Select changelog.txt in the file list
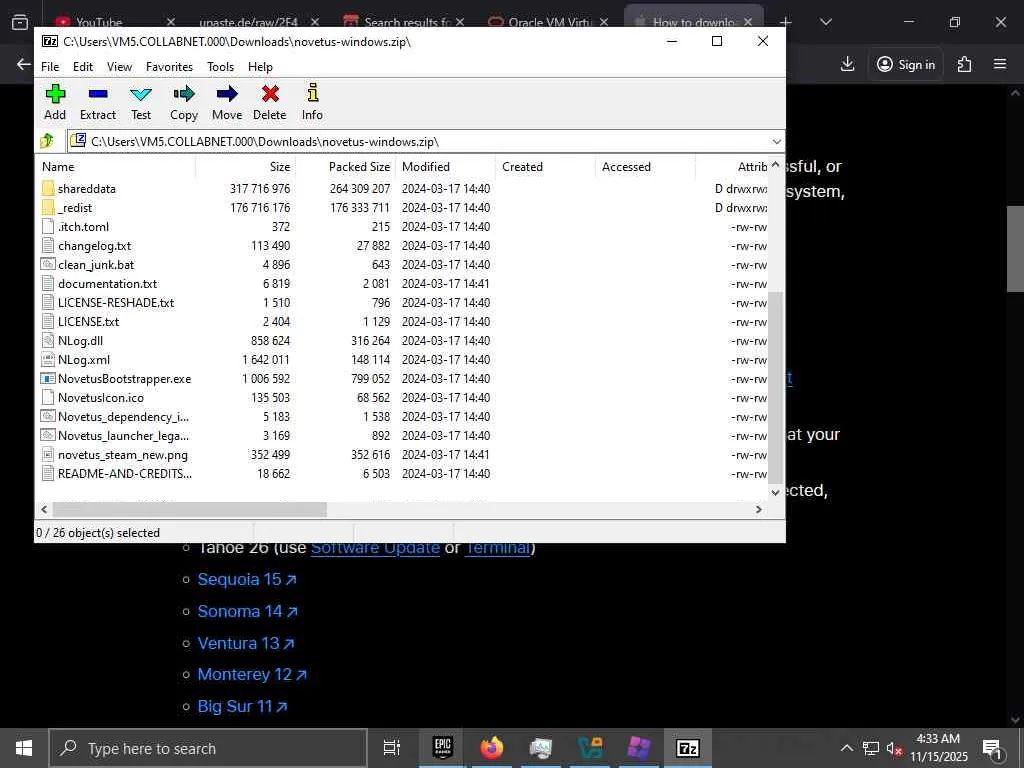Image resolution: width=1024 pixels, height=768 pixels. pyautogui.click(x=95, y=246)
